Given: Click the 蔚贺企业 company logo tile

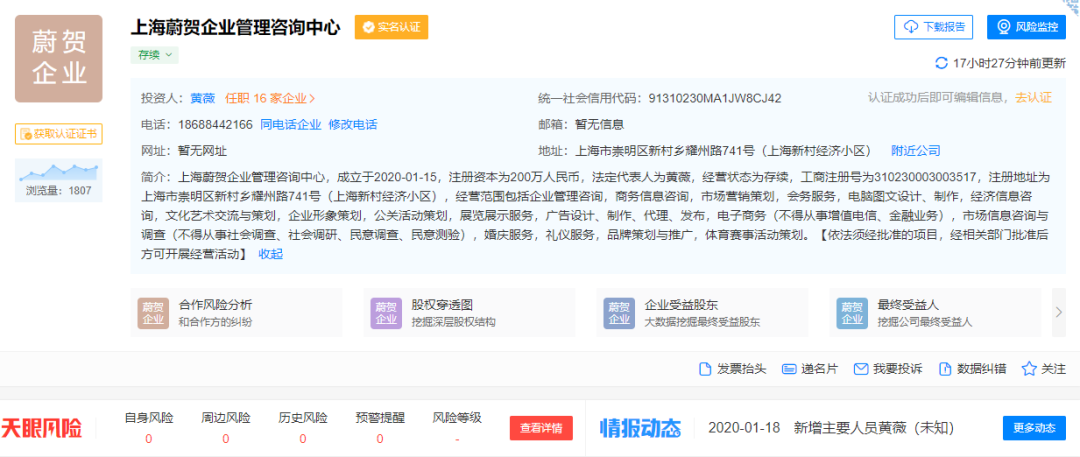Looking at the screenshot, I should [59, 59].
